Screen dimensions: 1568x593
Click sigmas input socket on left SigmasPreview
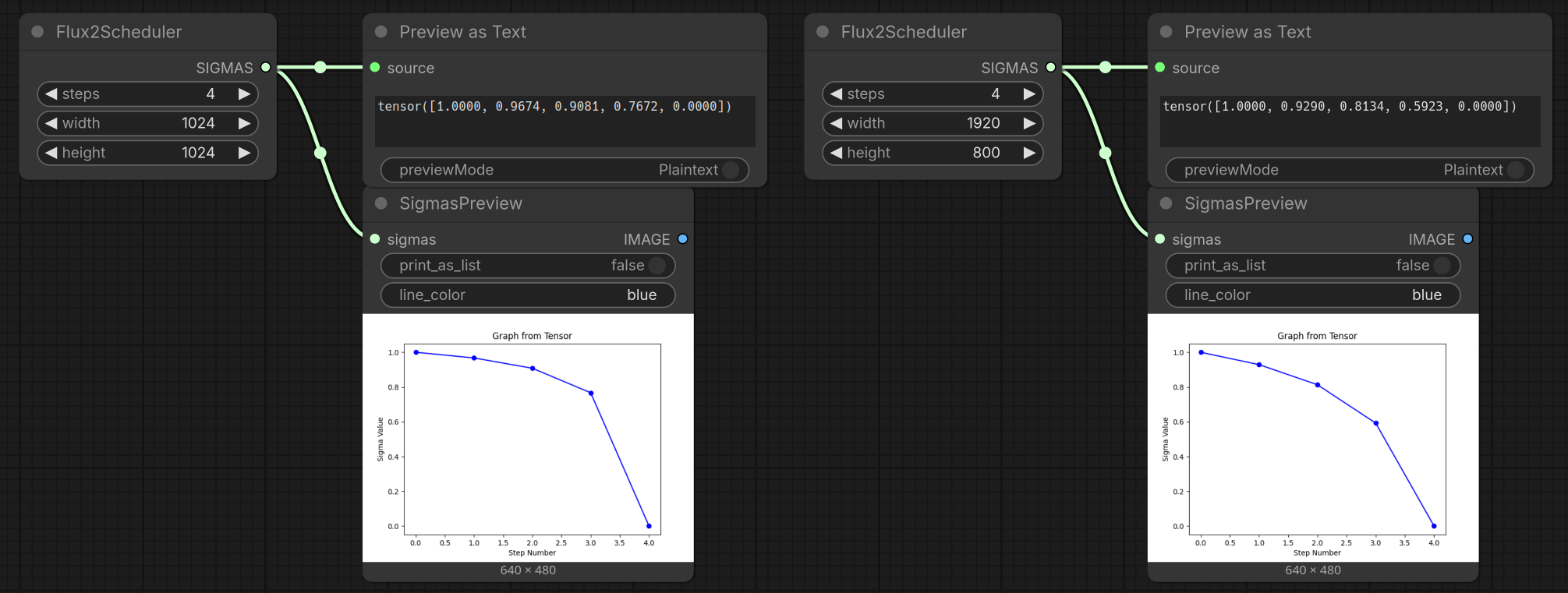coord(375,239)
